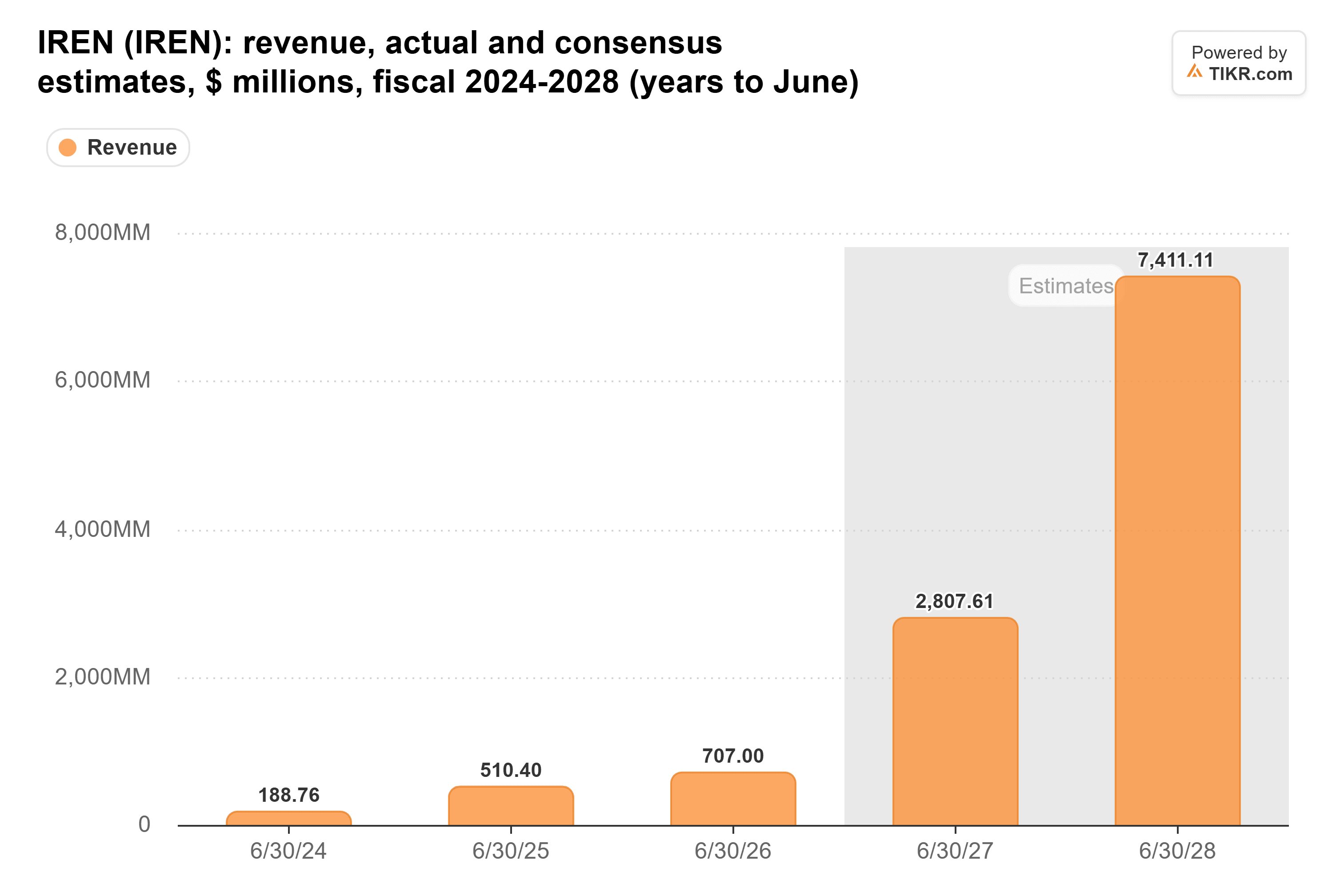Click the 6/30/27 x-axis label
The image size is (1344, 896).
[955, 852]
